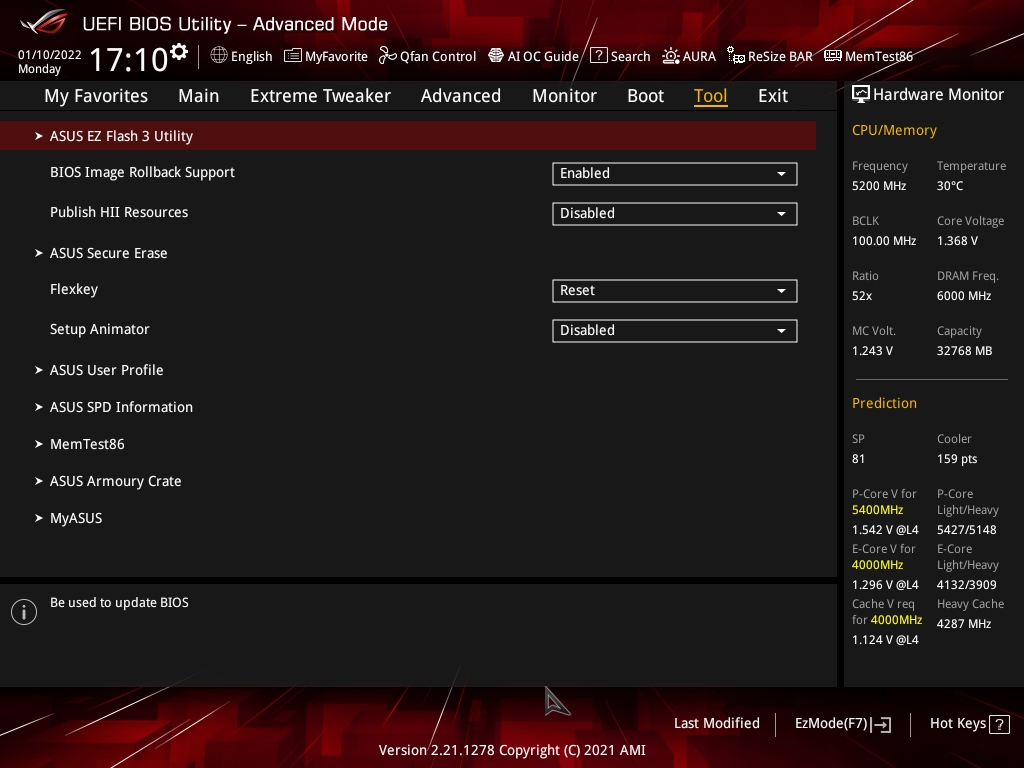Launch AI OC Guide brain icon
This screenshot has height=768, width=1024.
click(x=496, y=56)
